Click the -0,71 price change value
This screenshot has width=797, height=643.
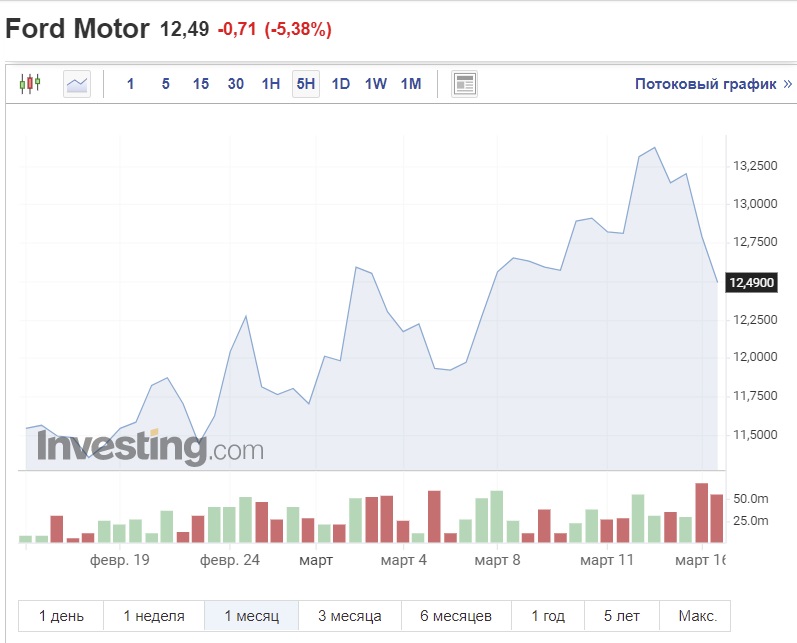(x=237, y=29)
